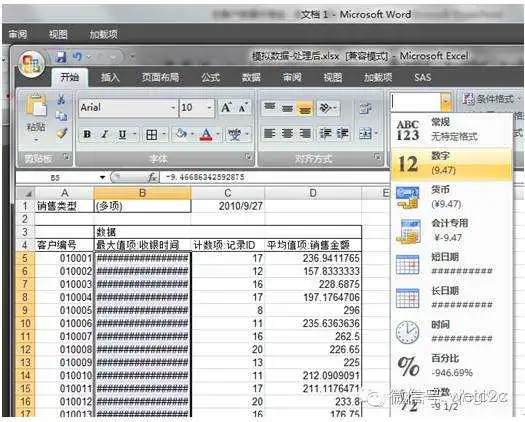Click the red font color button

tap(206, 135)
